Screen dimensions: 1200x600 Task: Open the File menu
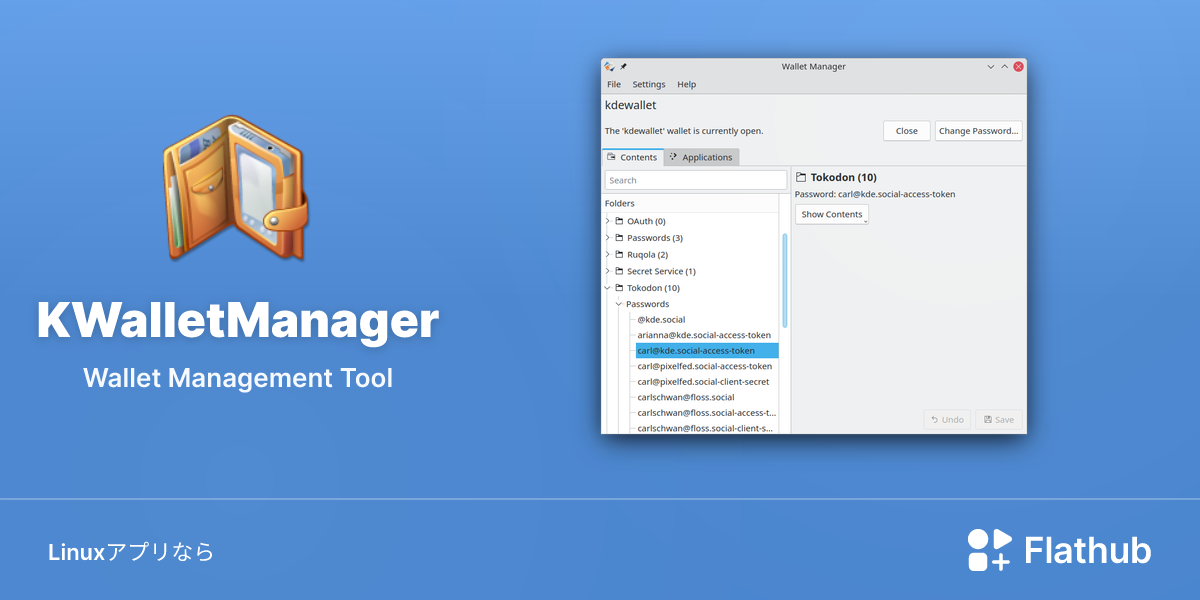tap(614, 85)
